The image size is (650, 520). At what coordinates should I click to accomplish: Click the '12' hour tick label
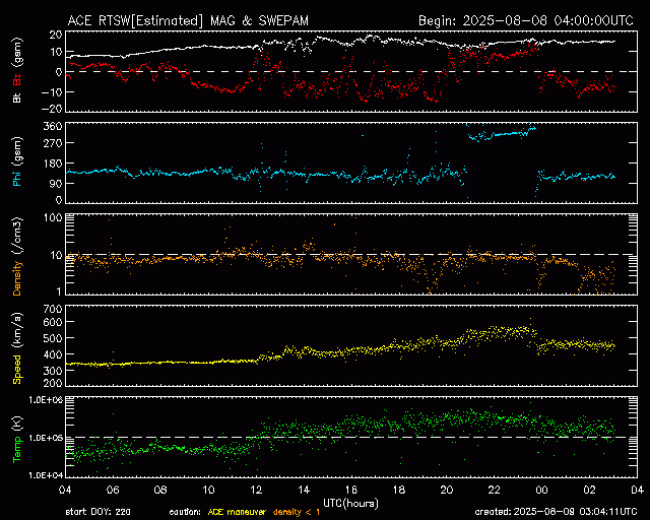point(256,490)
